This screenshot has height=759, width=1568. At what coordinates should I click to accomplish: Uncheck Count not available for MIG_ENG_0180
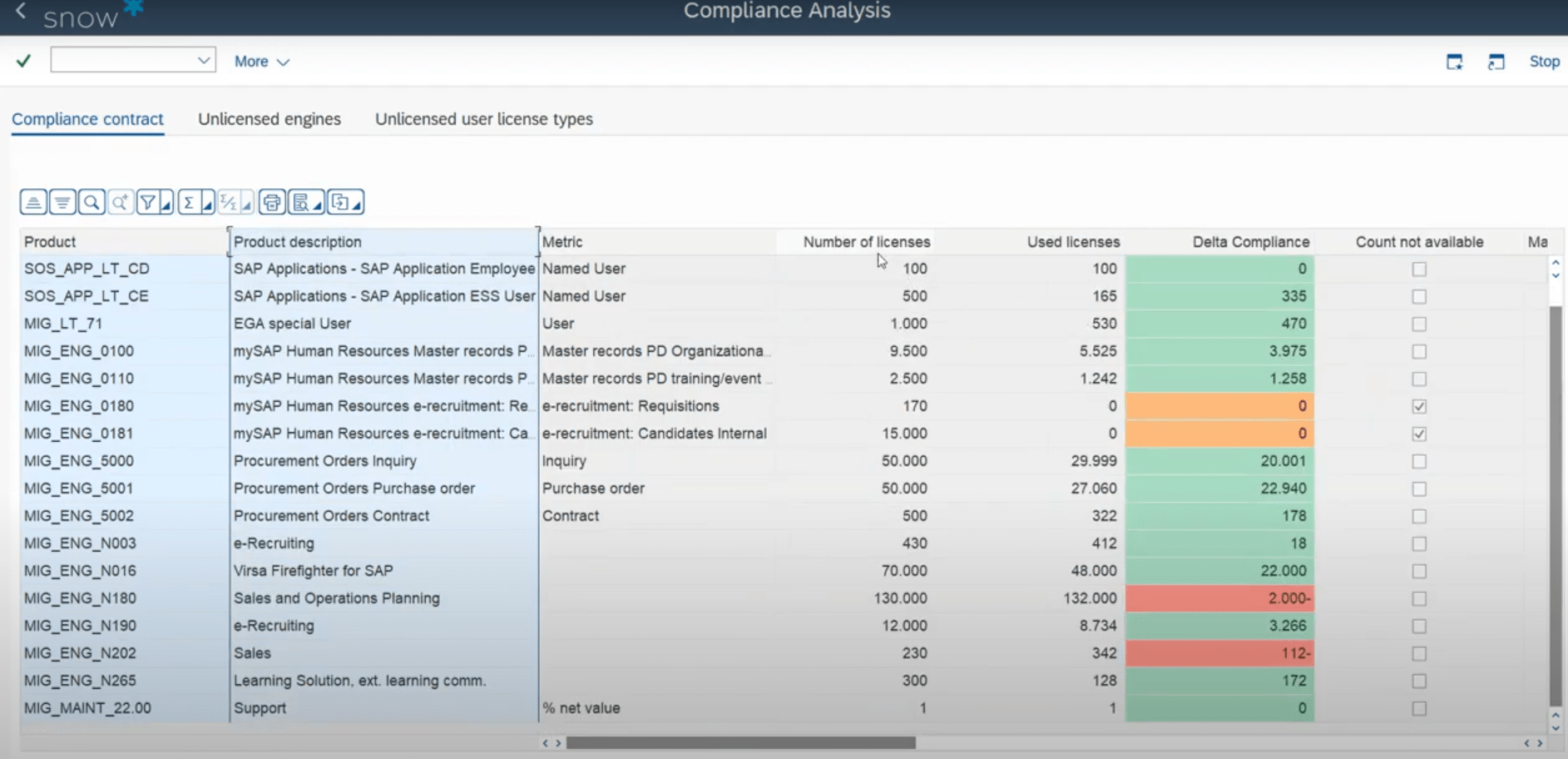(1418, 406)
